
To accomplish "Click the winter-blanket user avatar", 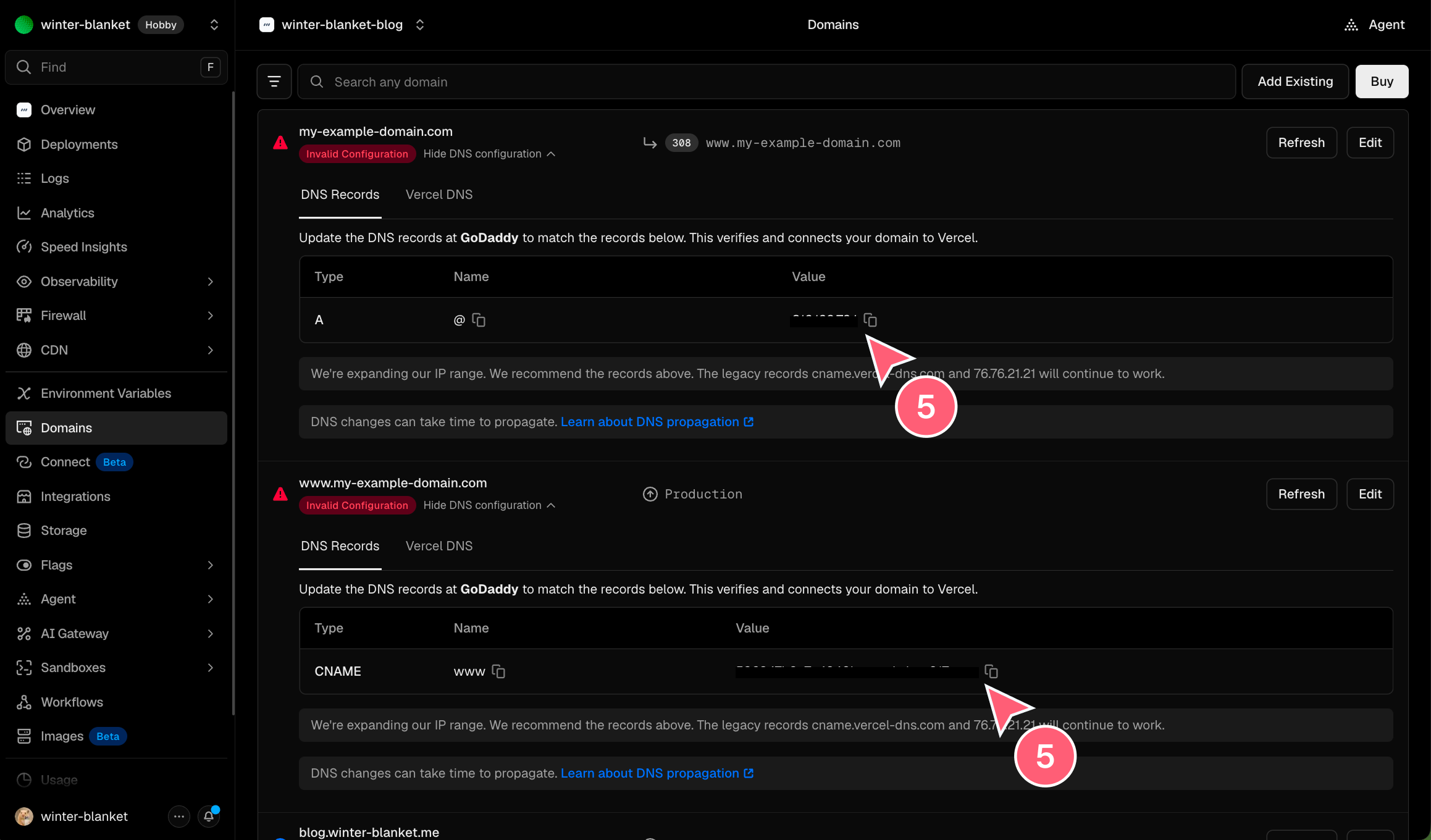I will coord(24,817).
